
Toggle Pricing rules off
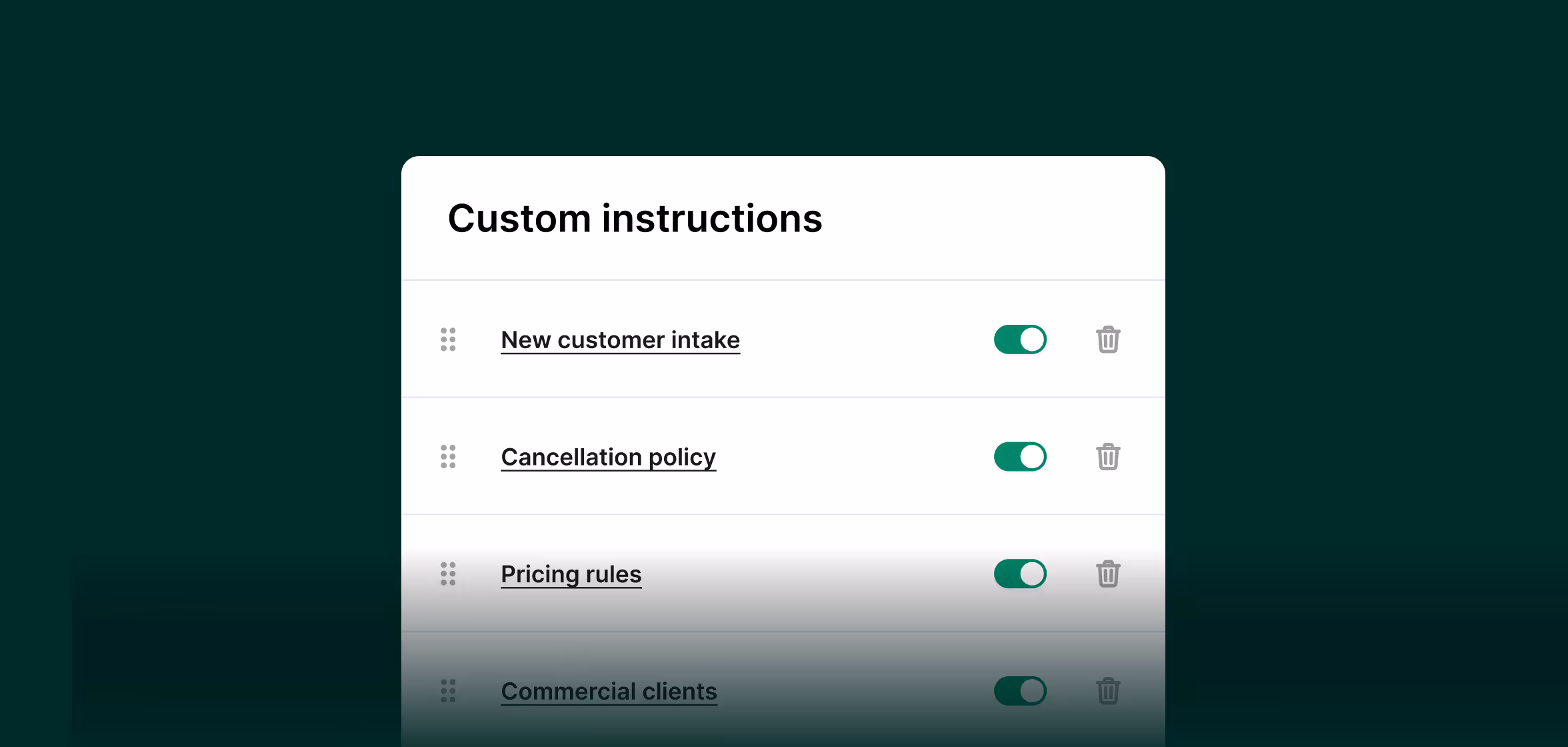[1020, 574]
